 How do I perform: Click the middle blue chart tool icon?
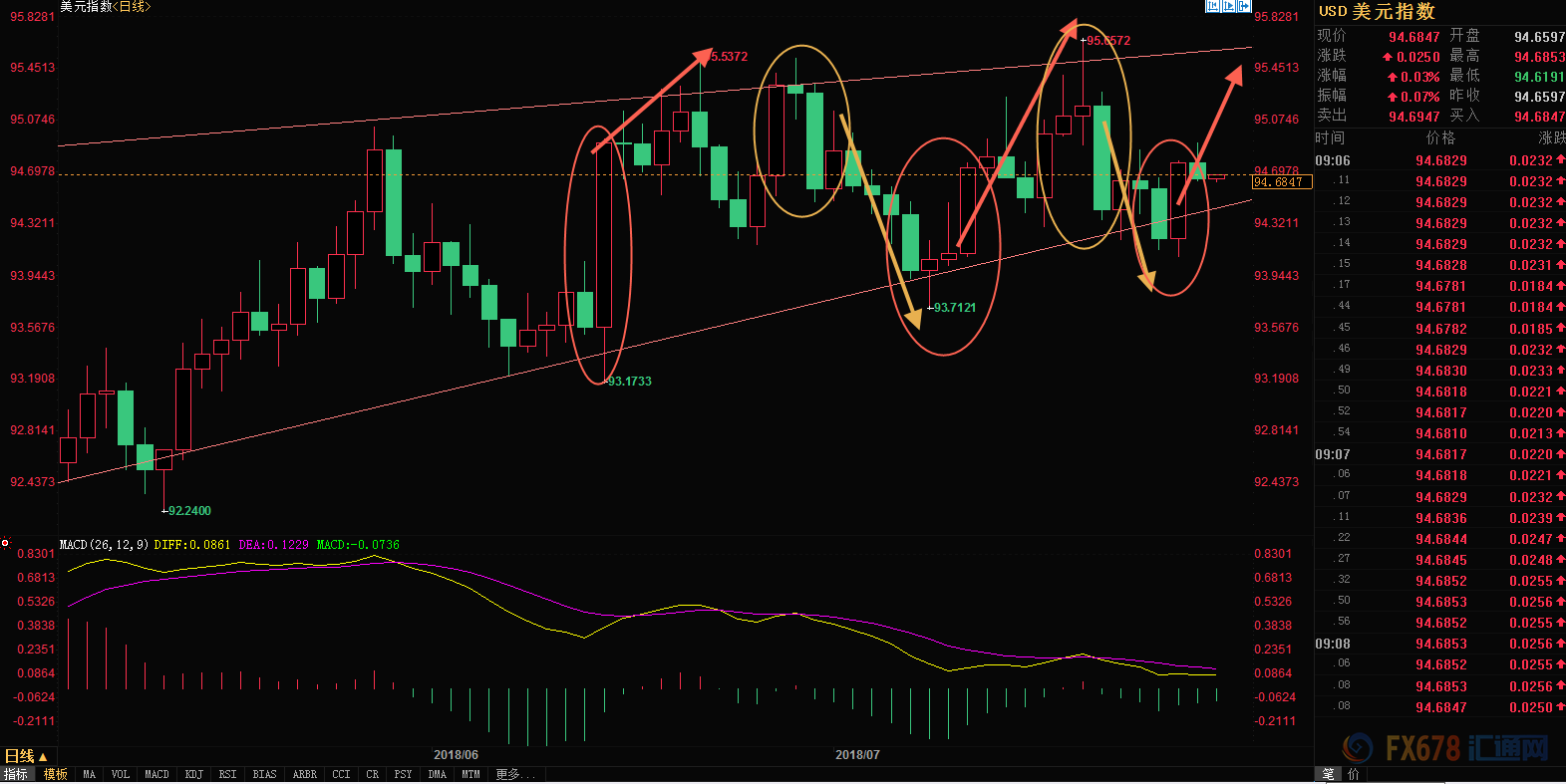click(1228, 6)
